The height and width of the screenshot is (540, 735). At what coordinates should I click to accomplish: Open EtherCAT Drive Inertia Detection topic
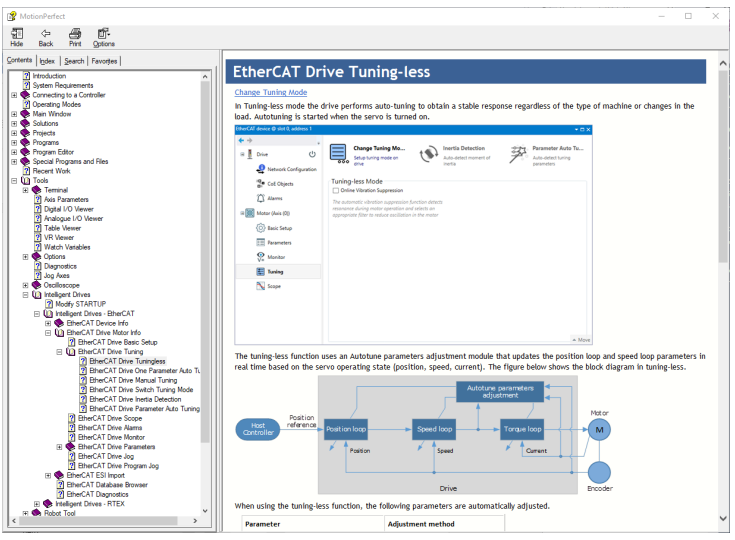pos(135,399)
